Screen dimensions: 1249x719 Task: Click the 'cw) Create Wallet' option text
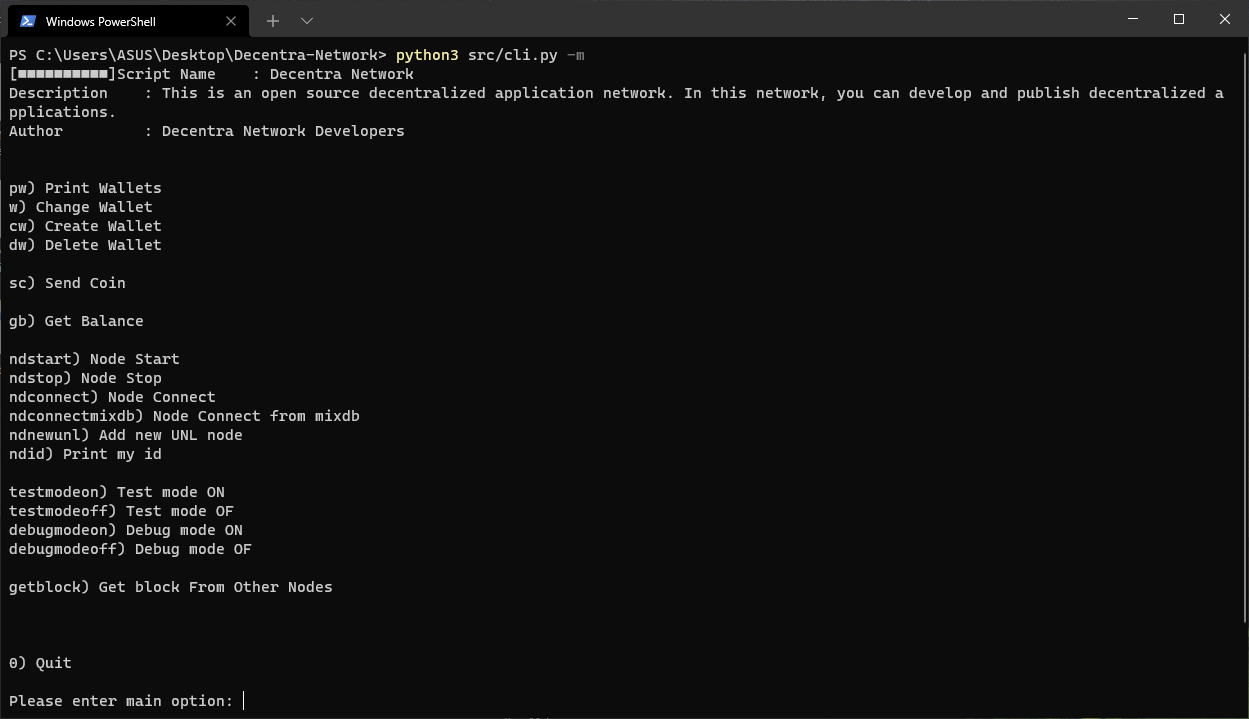85,226
